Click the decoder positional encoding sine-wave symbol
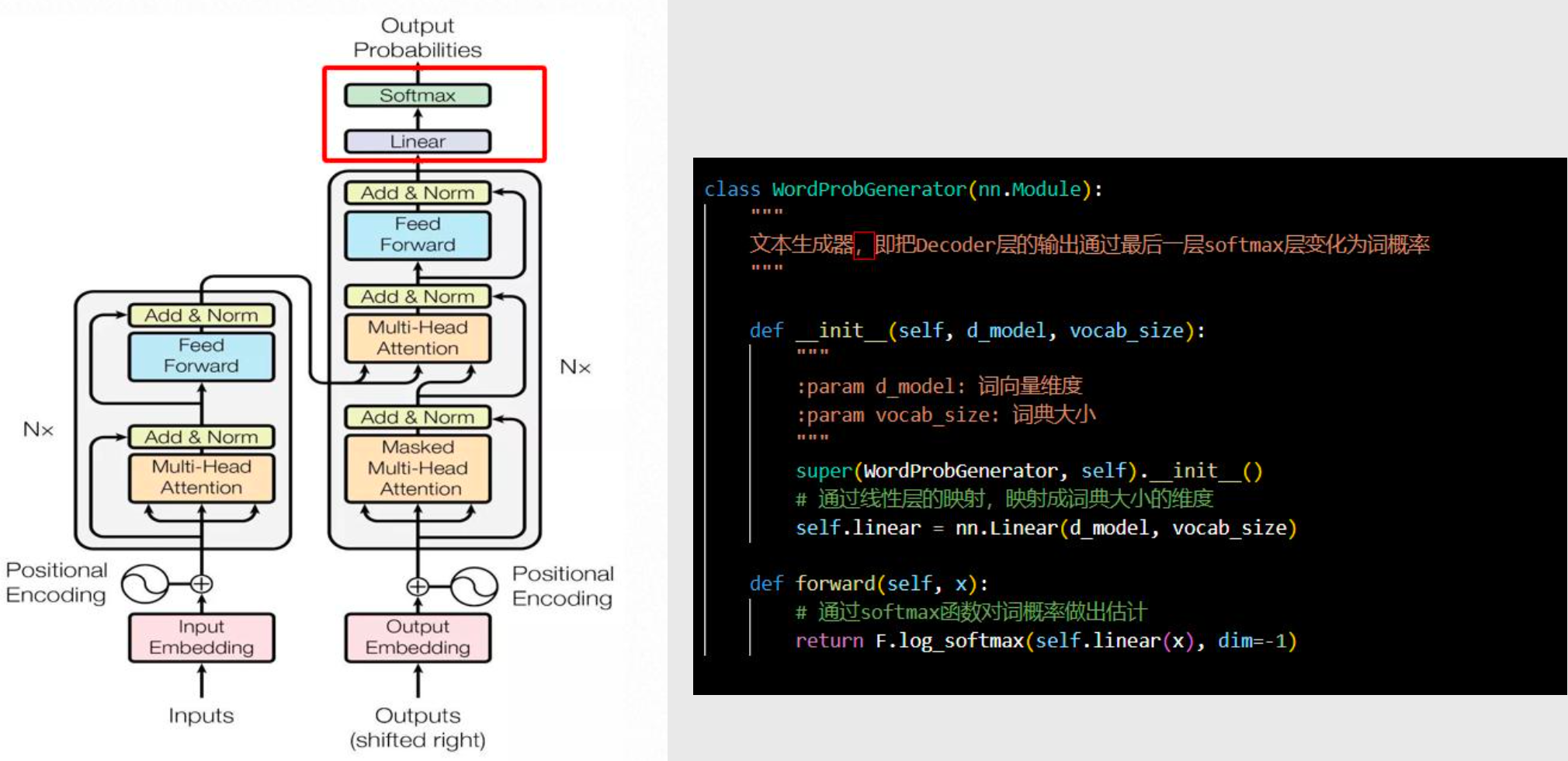Viewport: 1568px width, 761px height. pos(474,586)
